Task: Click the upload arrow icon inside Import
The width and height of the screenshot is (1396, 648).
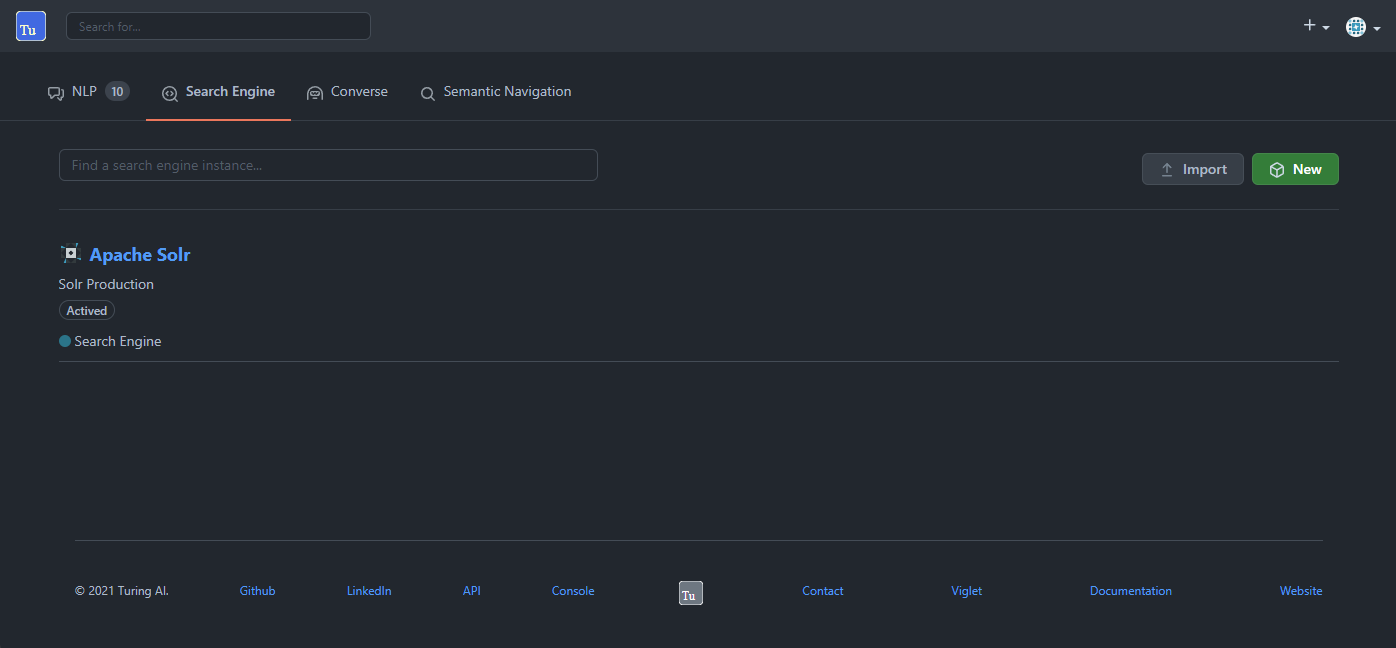Action: click(x=1168, y=168)
